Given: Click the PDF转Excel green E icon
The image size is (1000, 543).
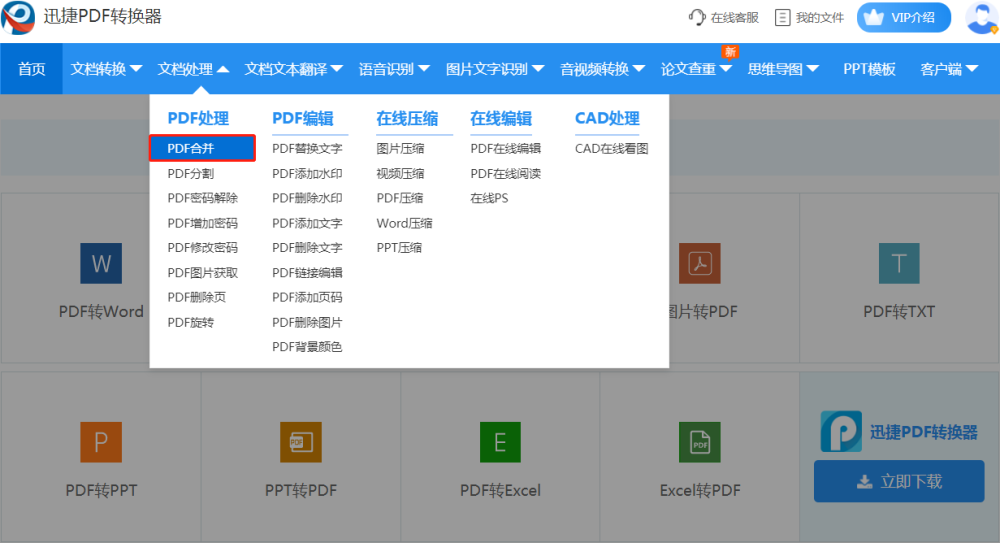Looking at the screenshot, I should pos(500,442).
